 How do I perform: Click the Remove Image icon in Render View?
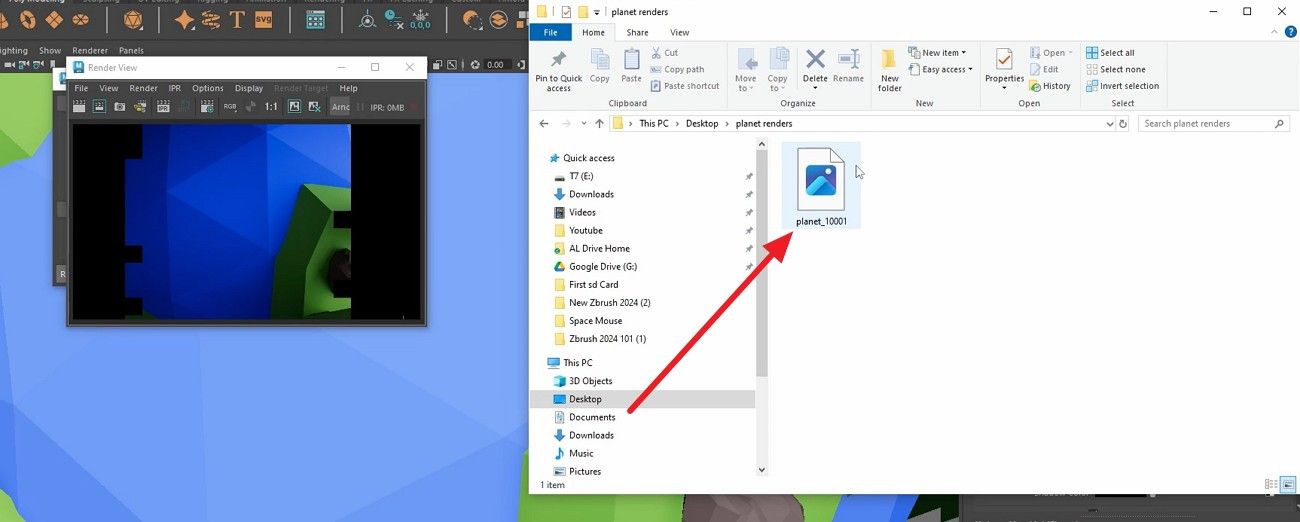[x=314, y=107]
